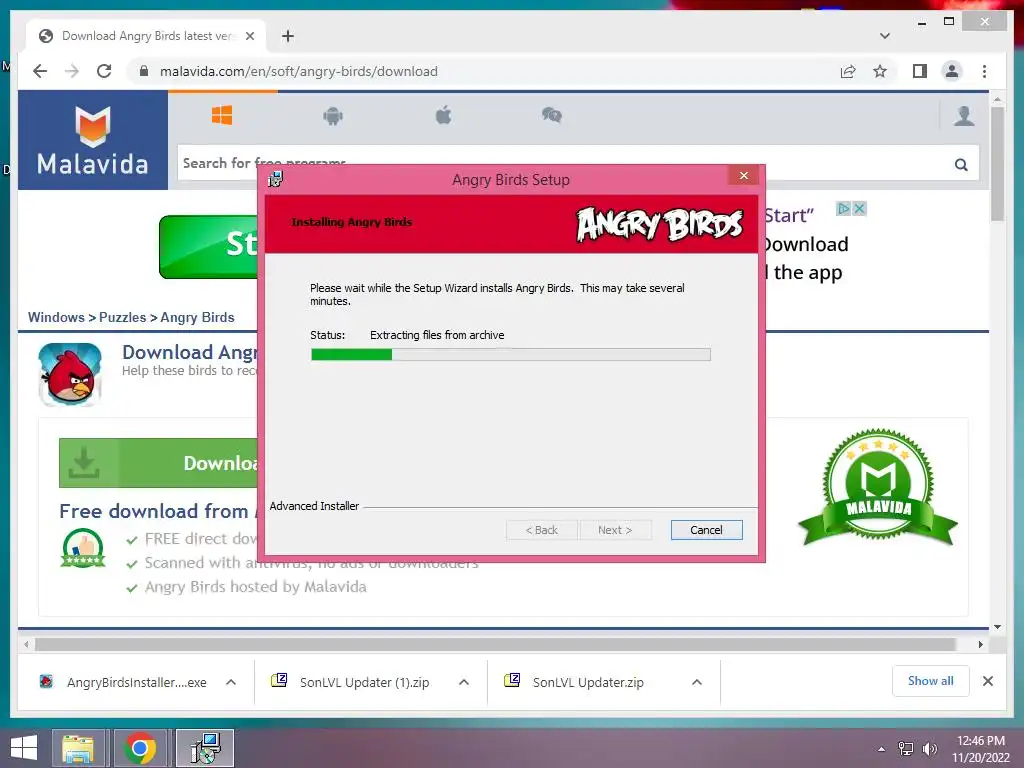Click the green Start ad button
The image size is (1024, 768).
pyautogui.click(x=209, y=247)
